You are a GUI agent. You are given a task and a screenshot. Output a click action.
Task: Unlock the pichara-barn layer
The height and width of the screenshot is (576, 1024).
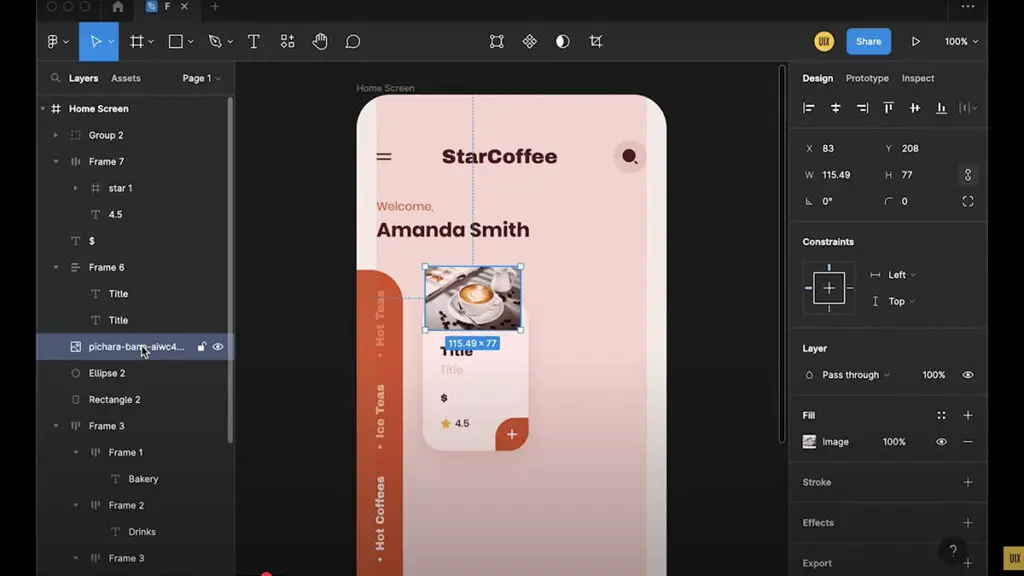203,346
